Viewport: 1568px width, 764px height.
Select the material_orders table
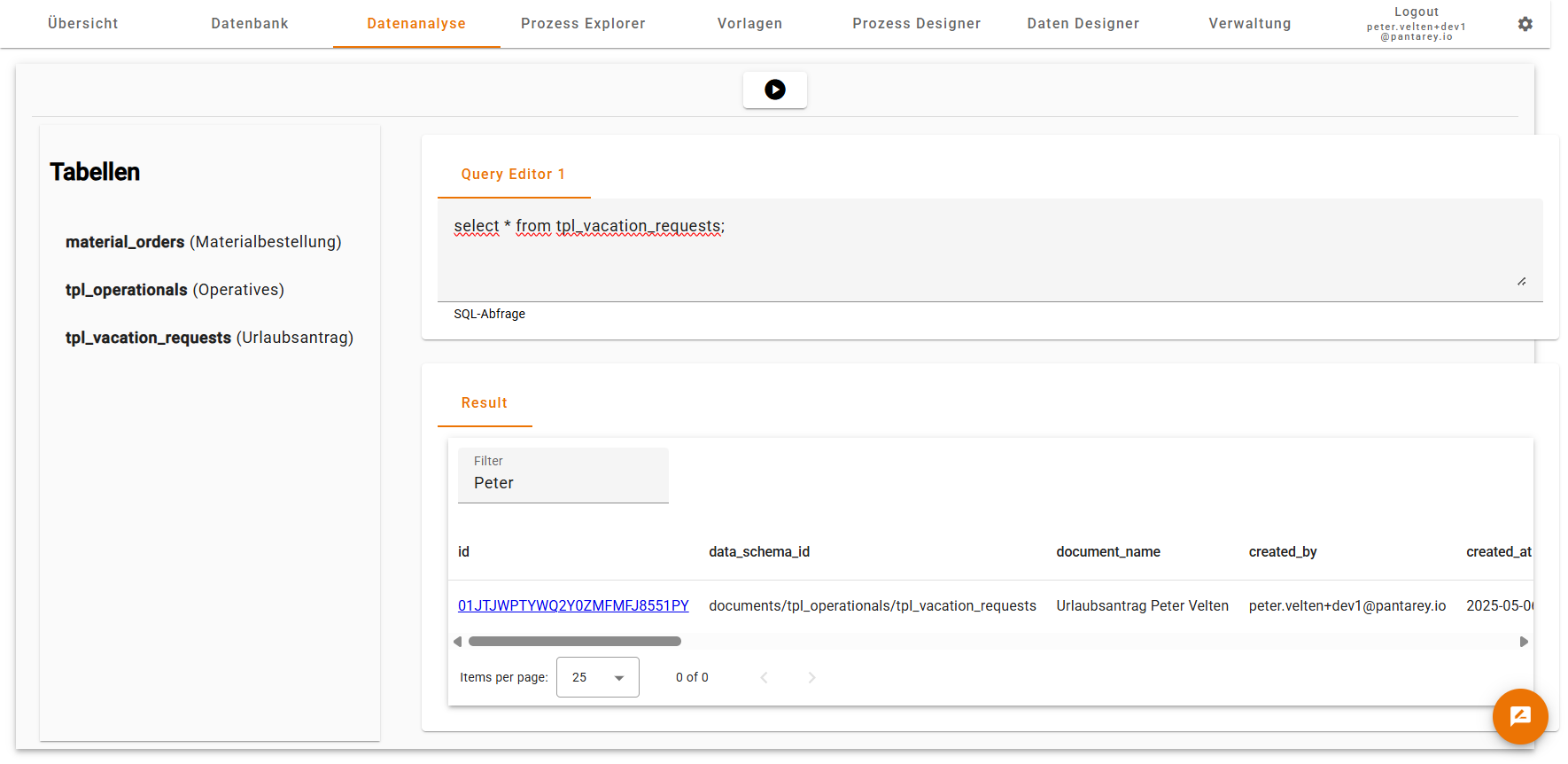[x=203, y=242]
